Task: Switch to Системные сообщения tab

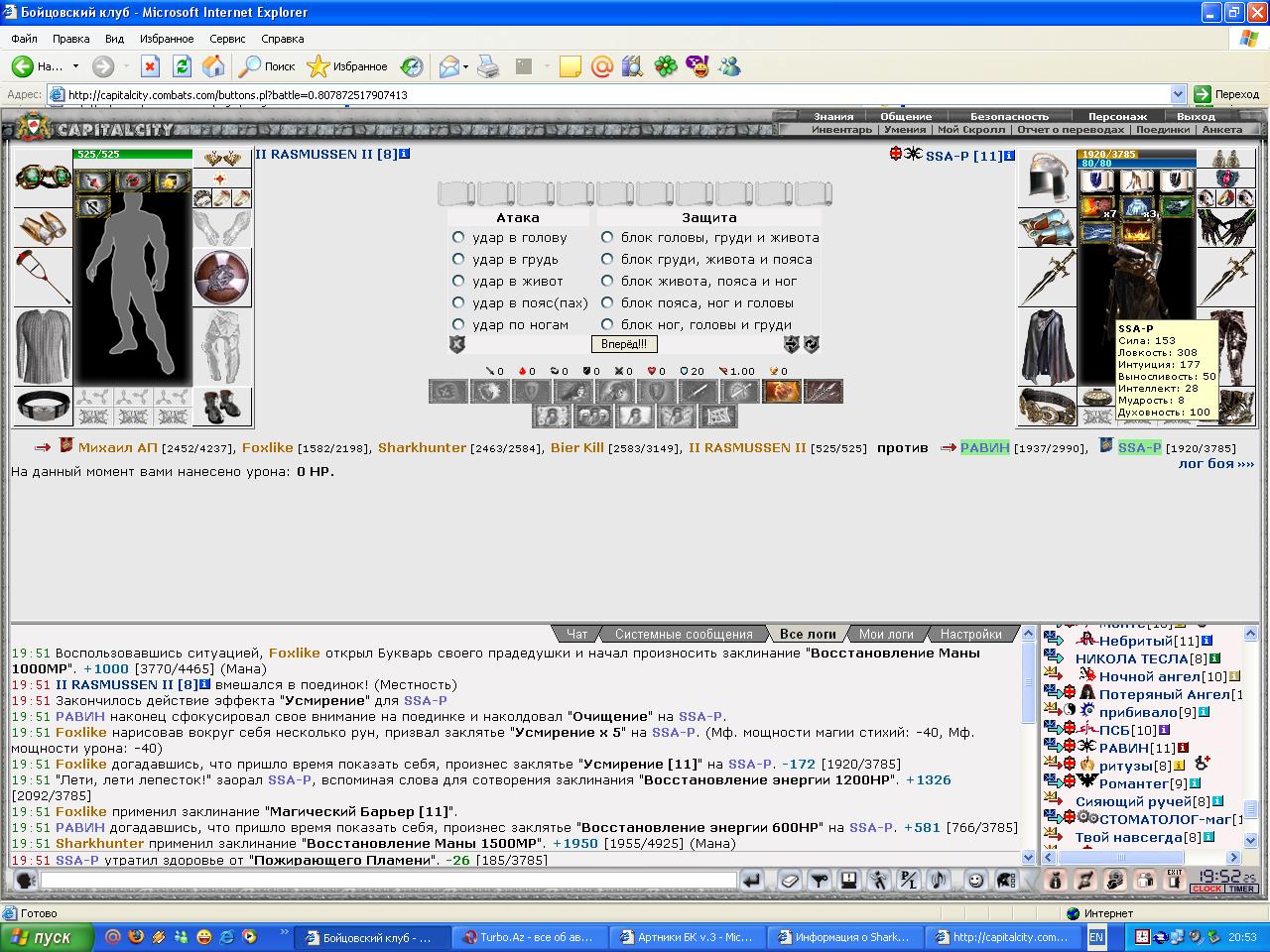Action: click(684, 634)
